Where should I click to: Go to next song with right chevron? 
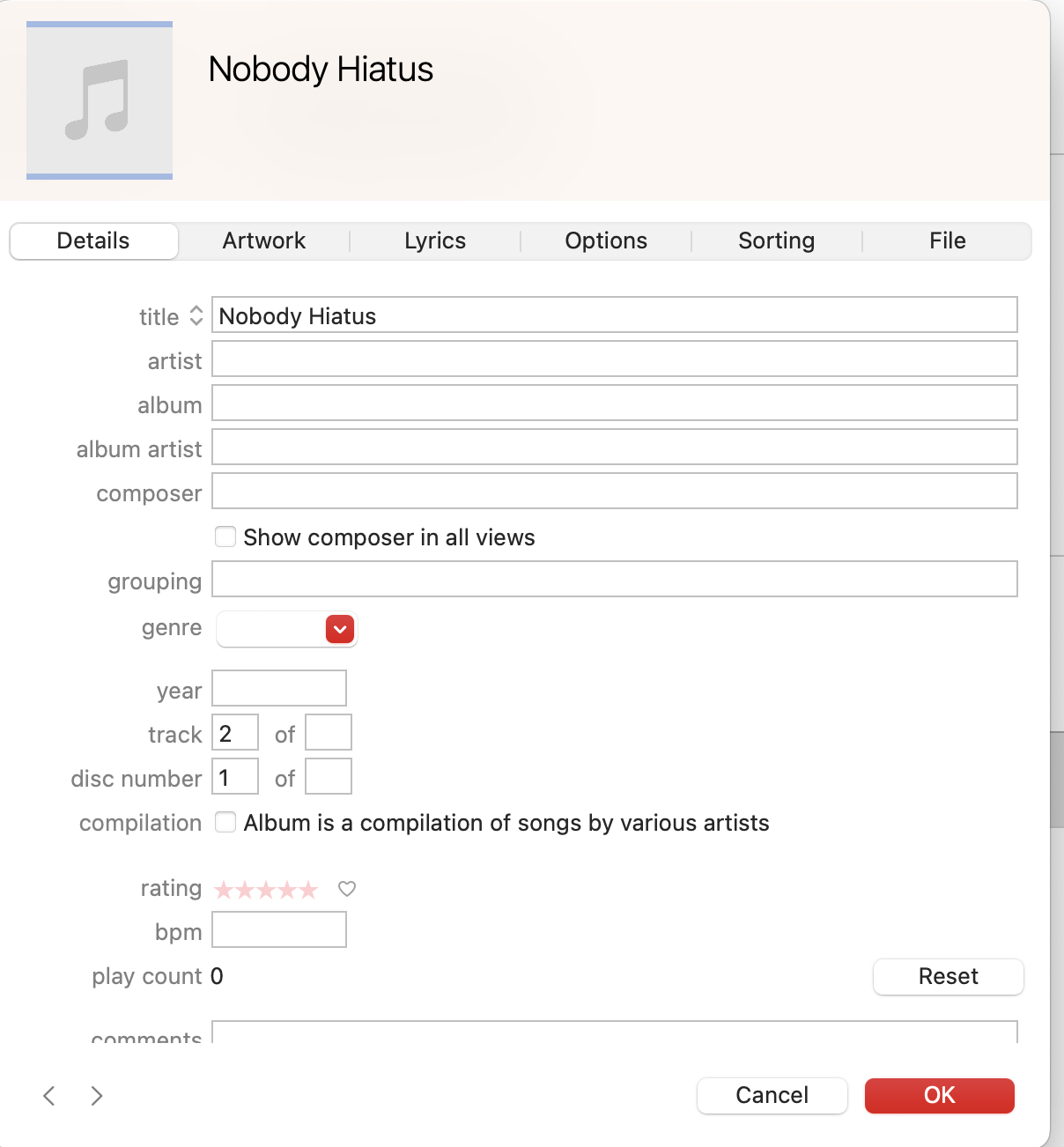pos(97,1095)
